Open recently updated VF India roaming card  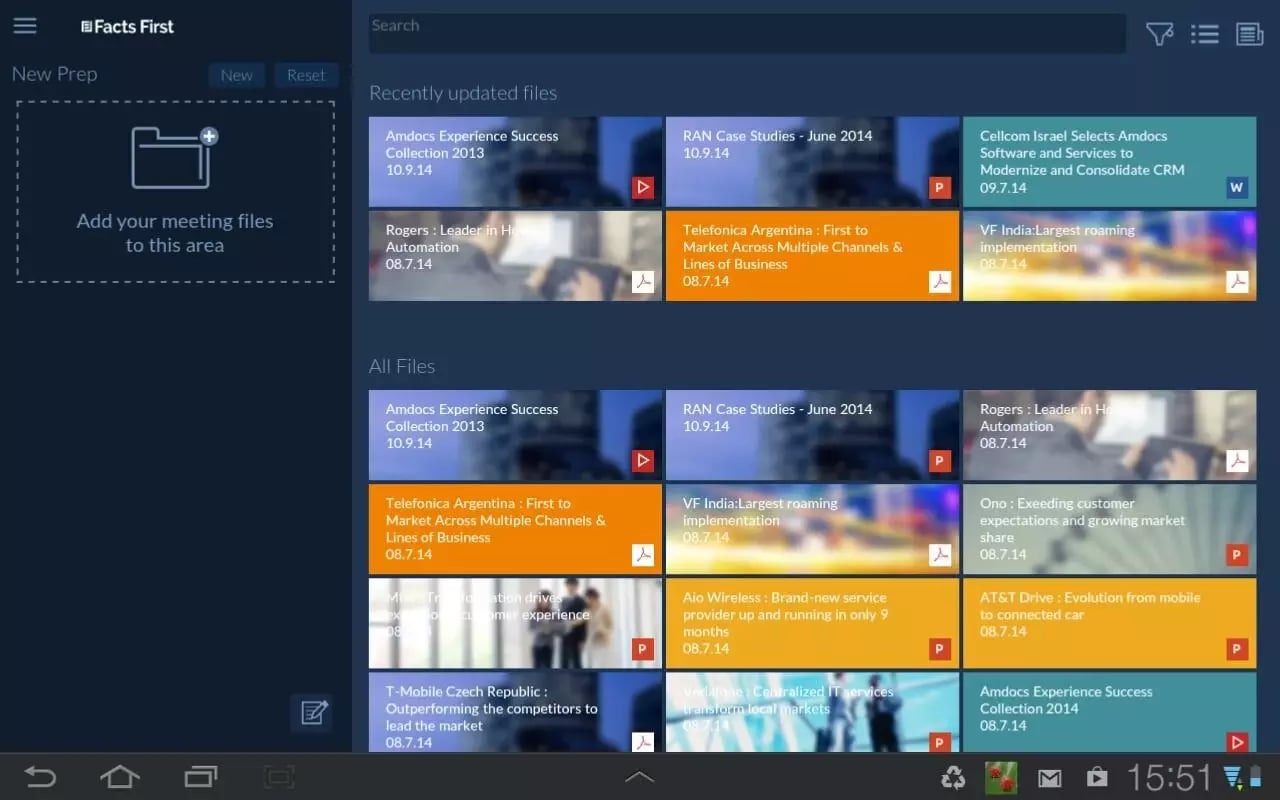pyautogui.click(x=1109, y=256)
